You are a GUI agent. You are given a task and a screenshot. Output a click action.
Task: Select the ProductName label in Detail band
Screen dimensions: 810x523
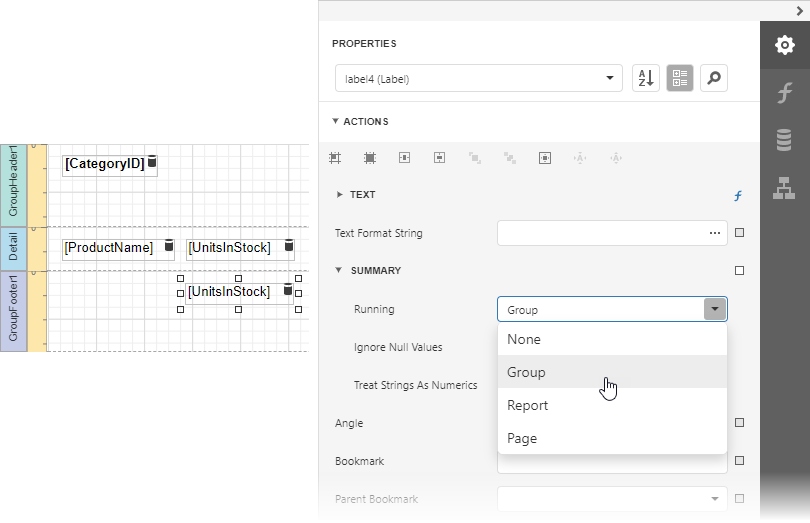(109, 248)
